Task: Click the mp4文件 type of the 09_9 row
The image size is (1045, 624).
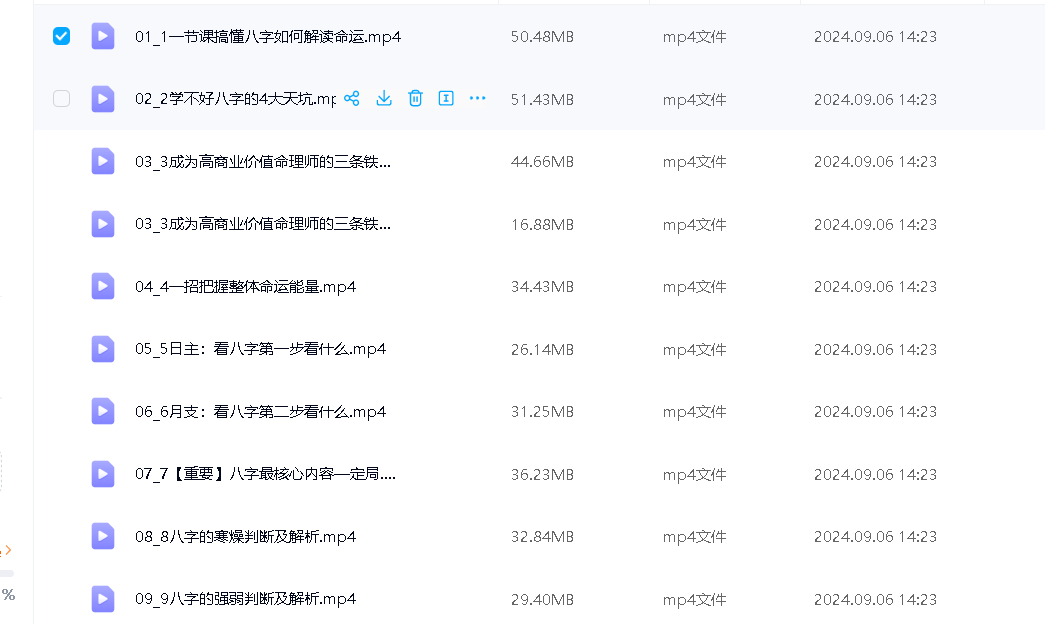Action: pos(694,599)
